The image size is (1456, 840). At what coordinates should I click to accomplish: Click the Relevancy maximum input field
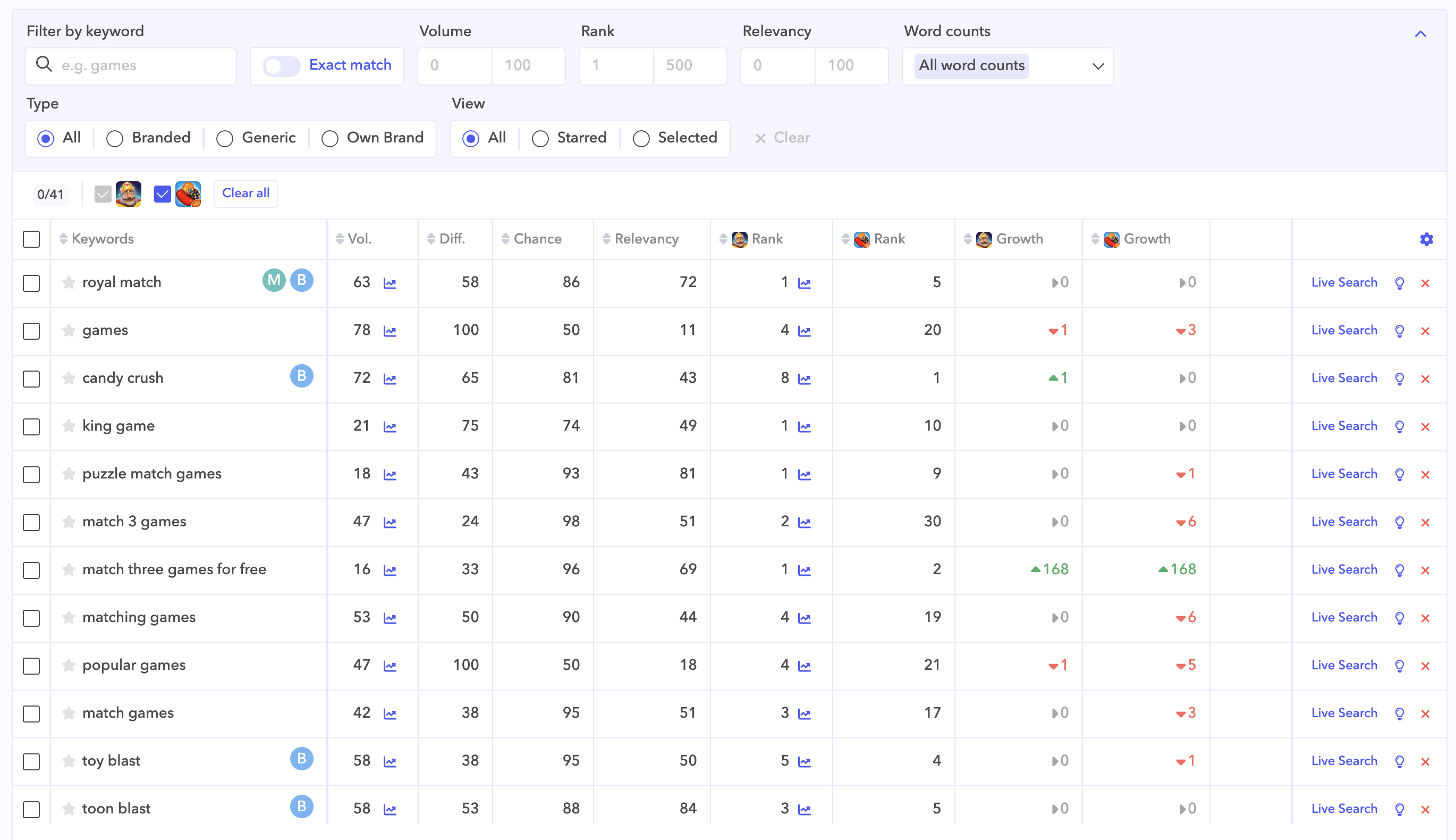point(851,66)
